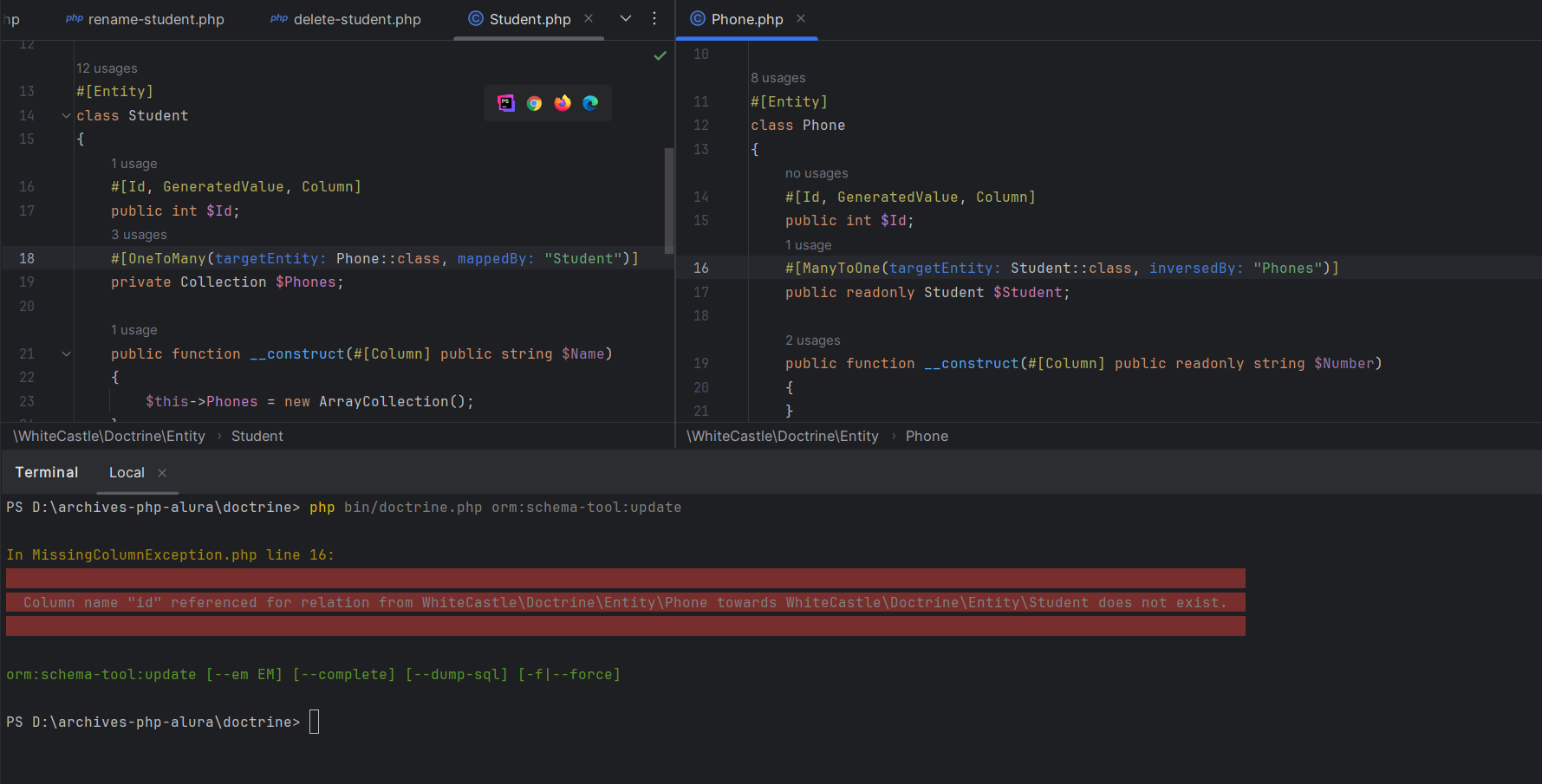
Task: Click '$Number' parameter in Phone constructor
Action: (1344, 364)
